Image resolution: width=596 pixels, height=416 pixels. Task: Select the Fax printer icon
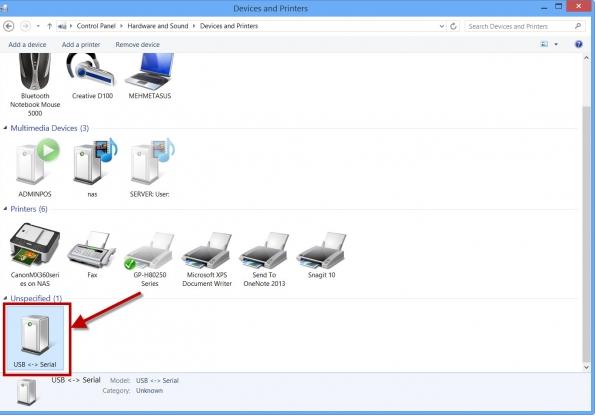point(92,254)
